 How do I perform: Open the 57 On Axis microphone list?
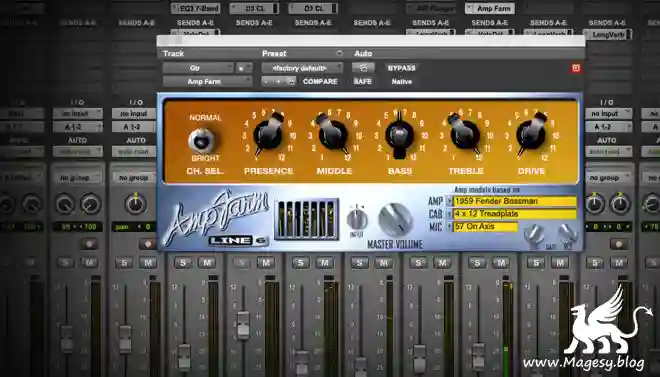[x=485, y=226]
